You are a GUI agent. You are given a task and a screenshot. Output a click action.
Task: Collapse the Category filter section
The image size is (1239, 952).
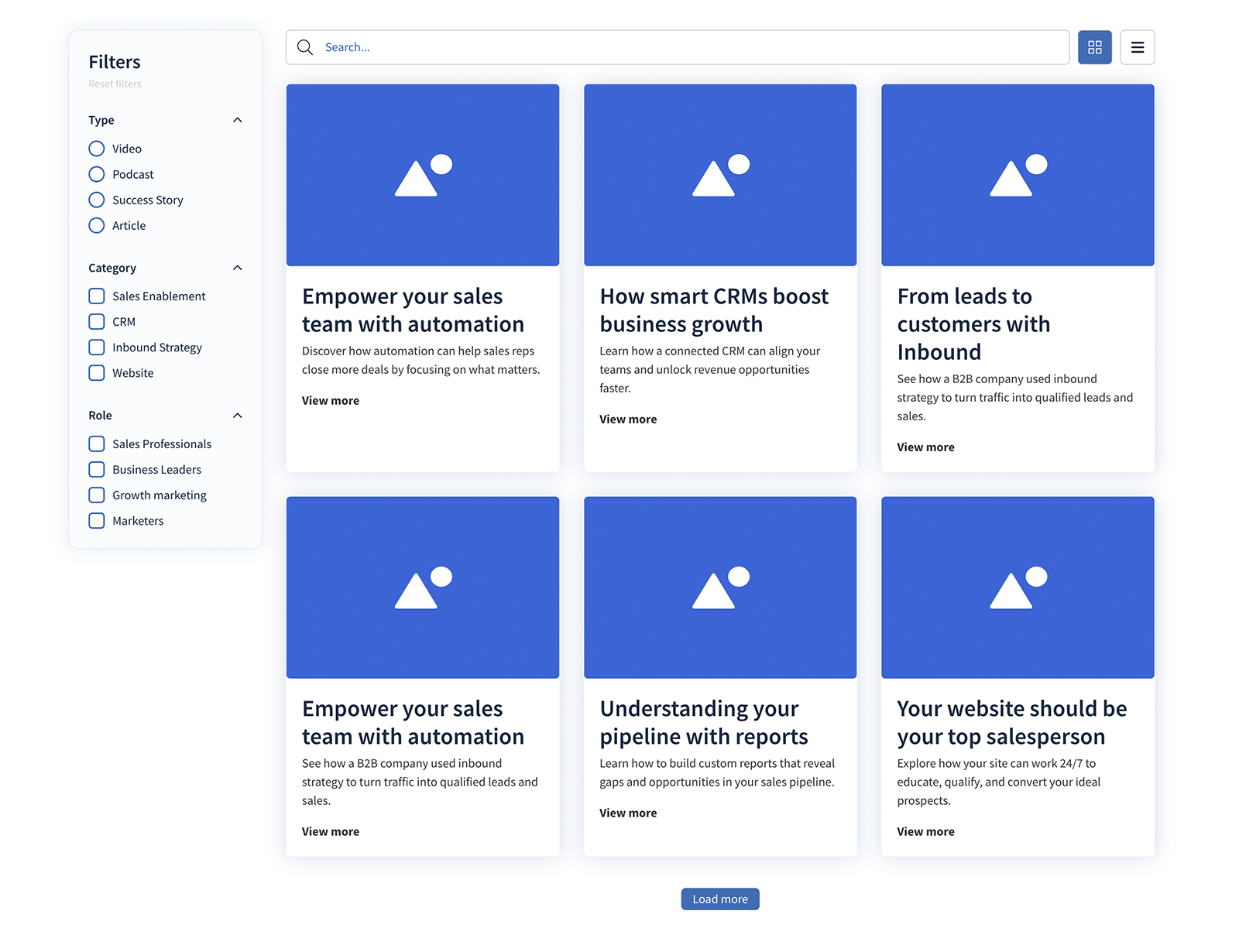click(237, 268)
